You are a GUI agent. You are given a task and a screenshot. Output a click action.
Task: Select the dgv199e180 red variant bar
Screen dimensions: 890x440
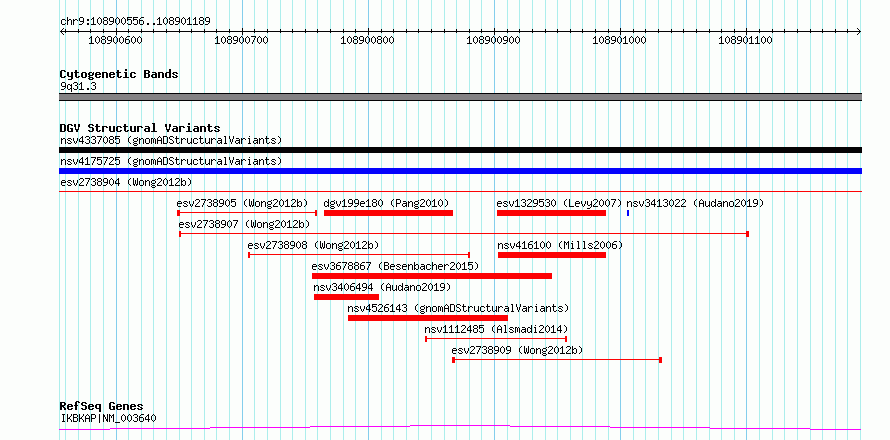point(388,213)
